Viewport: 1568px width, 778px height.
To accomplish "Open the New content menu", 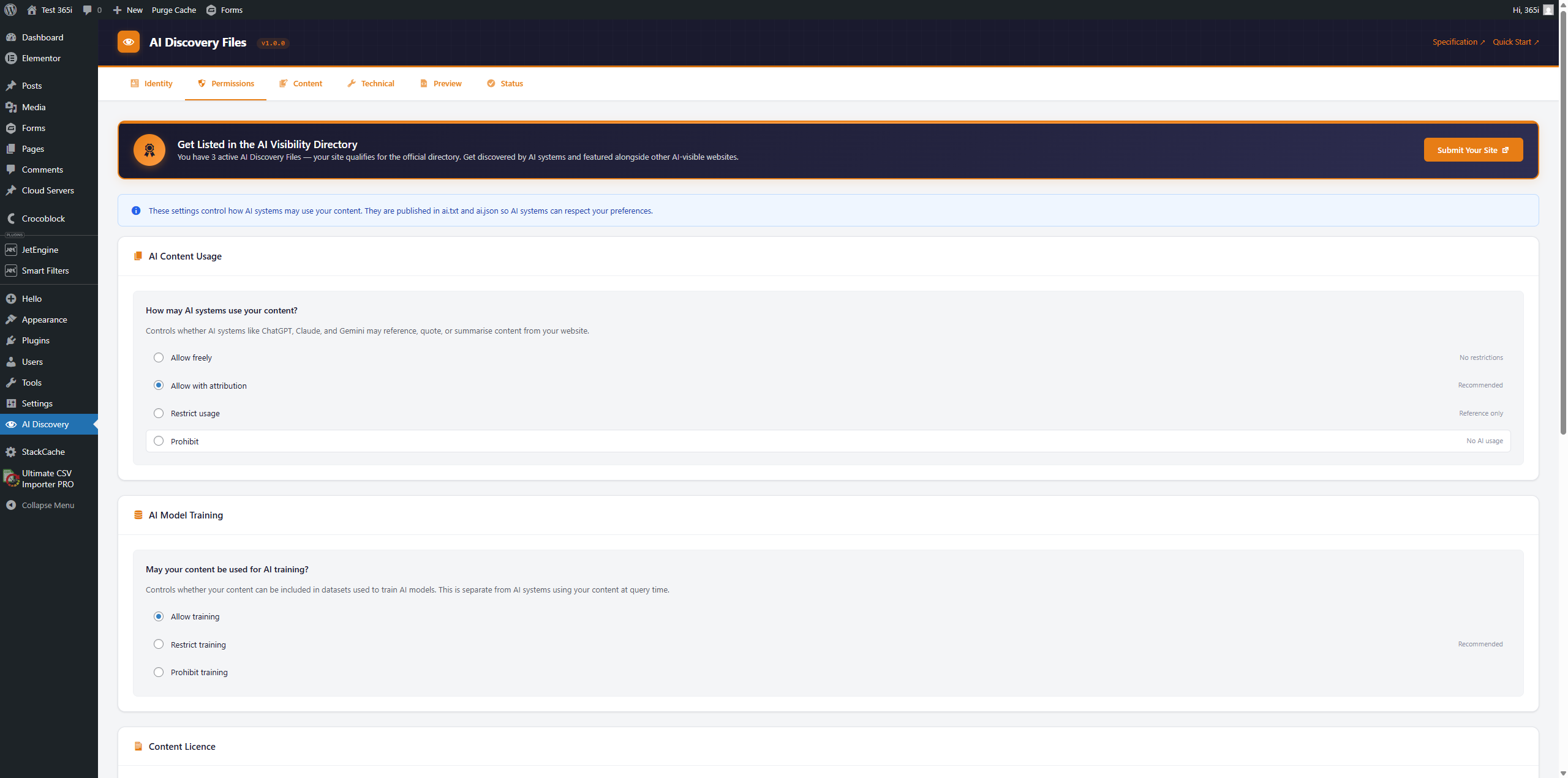I will 127,10.
